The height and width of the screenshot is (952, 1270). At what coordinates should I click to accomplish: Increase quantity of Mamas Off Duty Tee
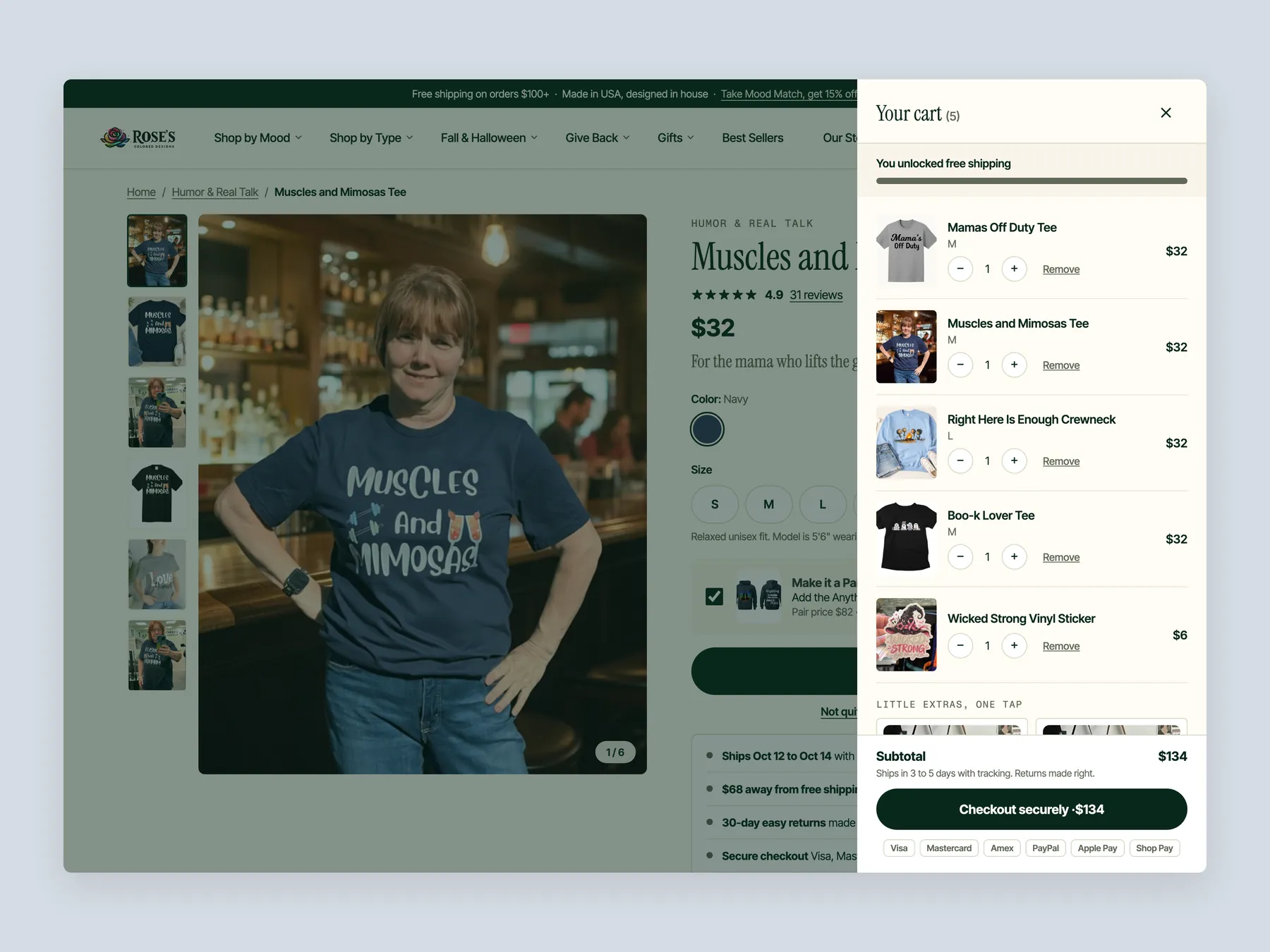pos(1014,269)
